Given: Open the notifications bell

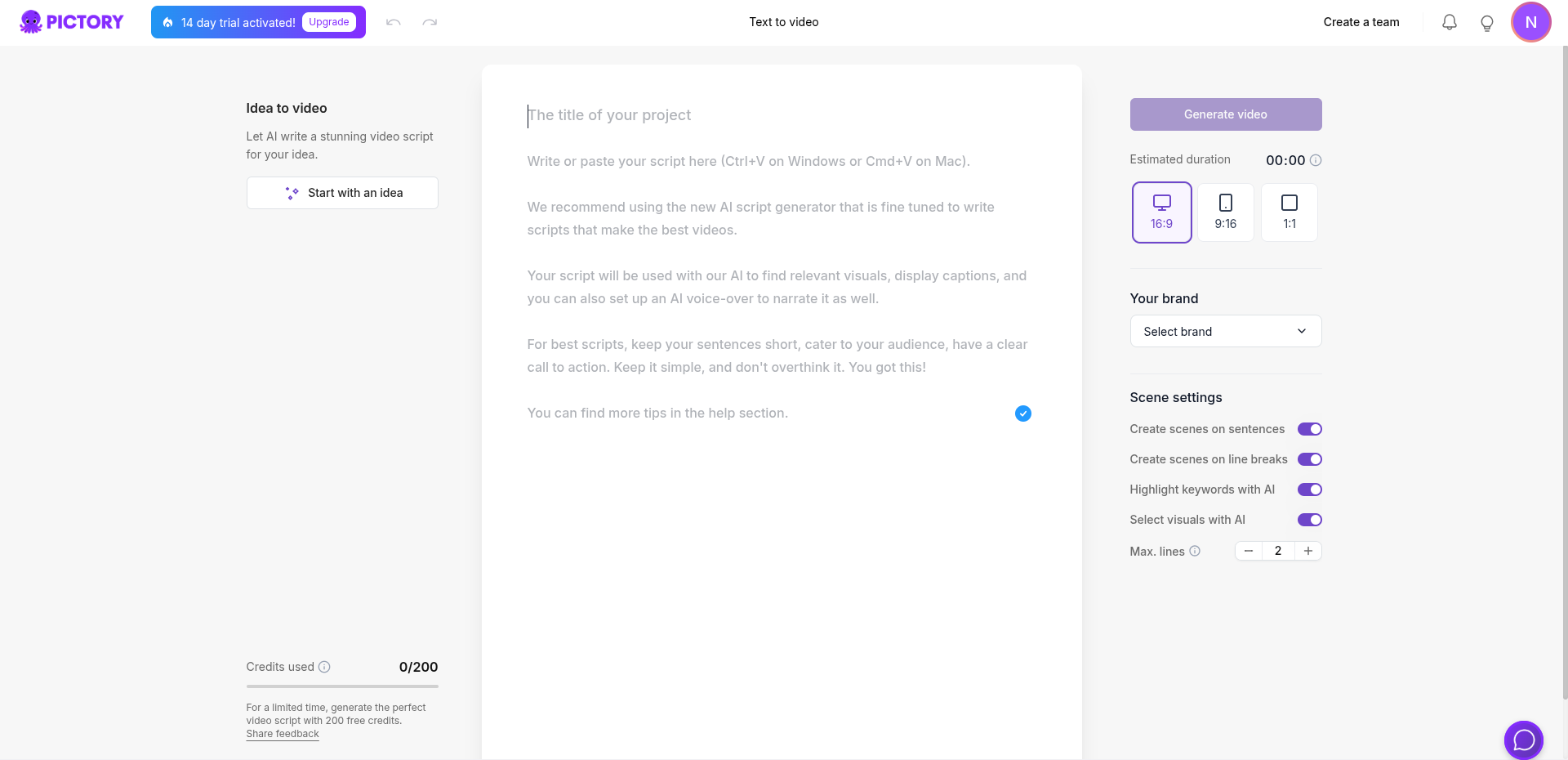Looking at the screenshot, I should pos(1450,22).
